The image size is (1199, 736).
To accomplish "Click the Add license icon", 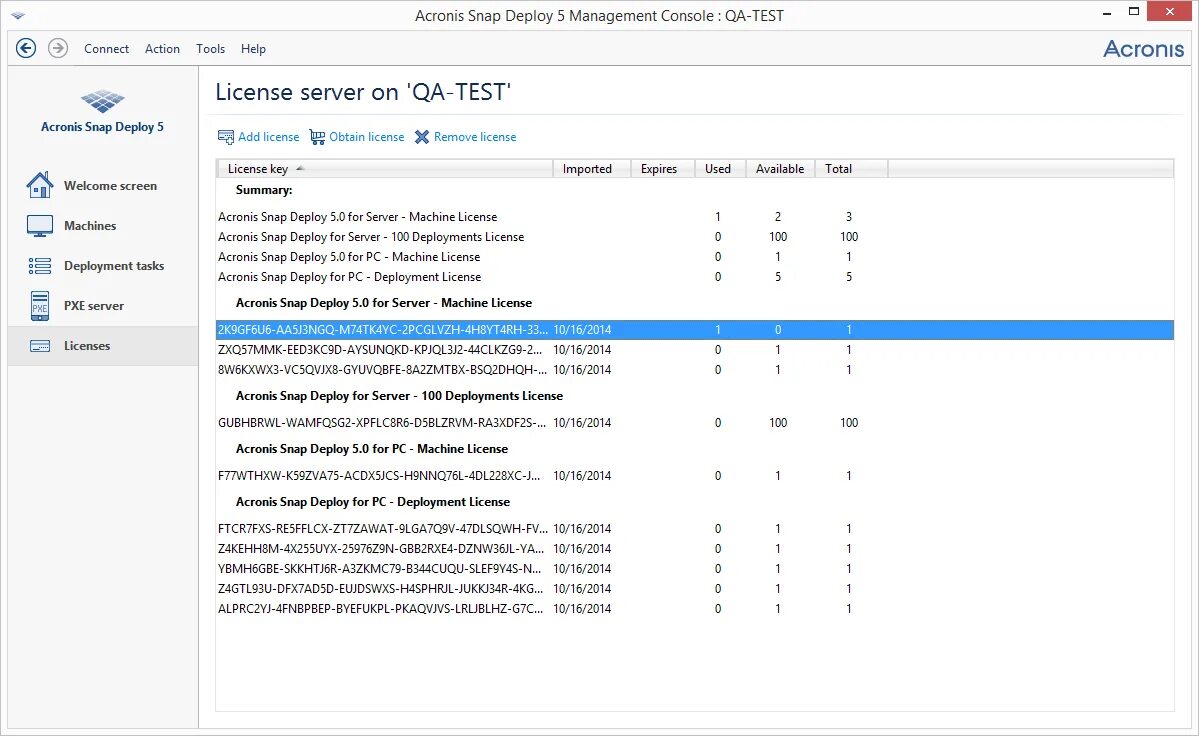I will tap(226, 137).
